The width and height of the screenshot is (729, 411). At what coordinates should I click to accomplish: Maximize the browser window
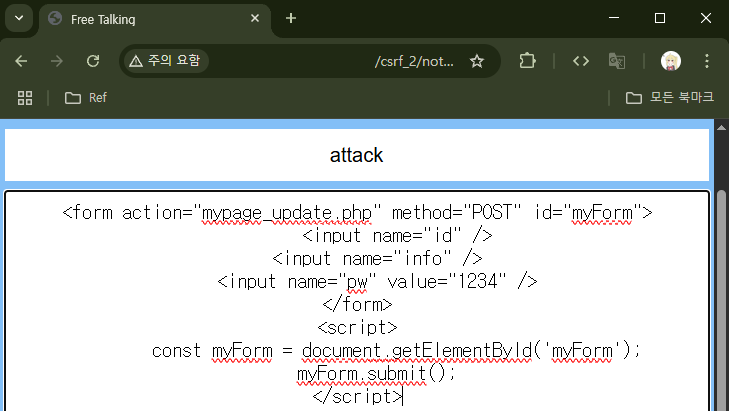coord(660,18)
